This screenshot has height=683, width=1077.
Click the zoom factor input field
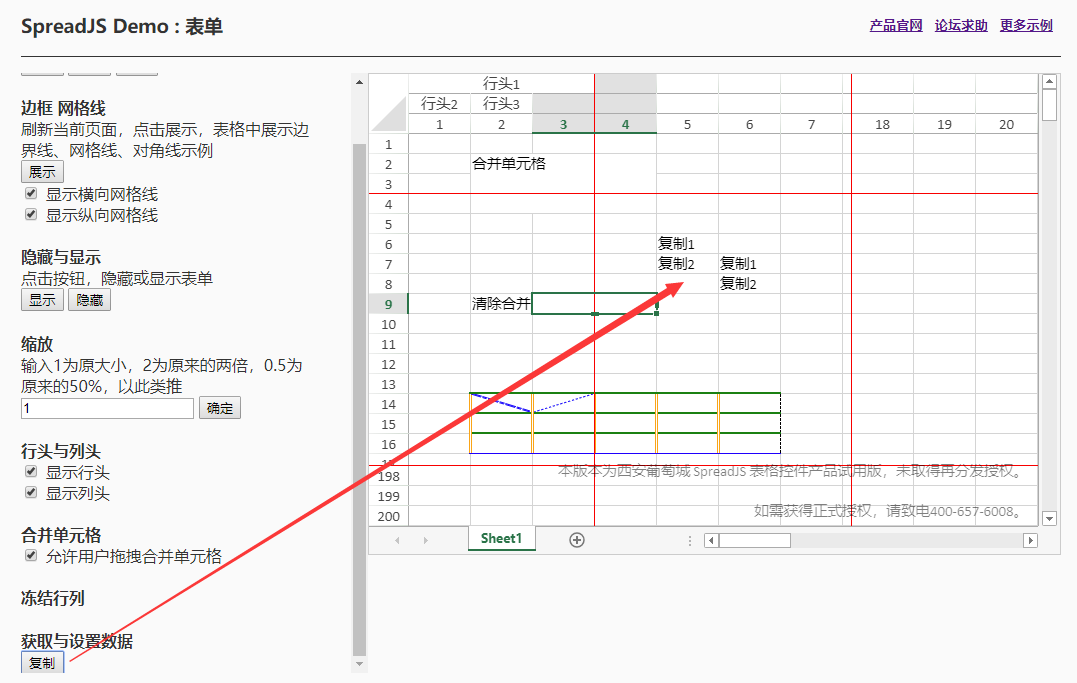(x=107, y=408)
